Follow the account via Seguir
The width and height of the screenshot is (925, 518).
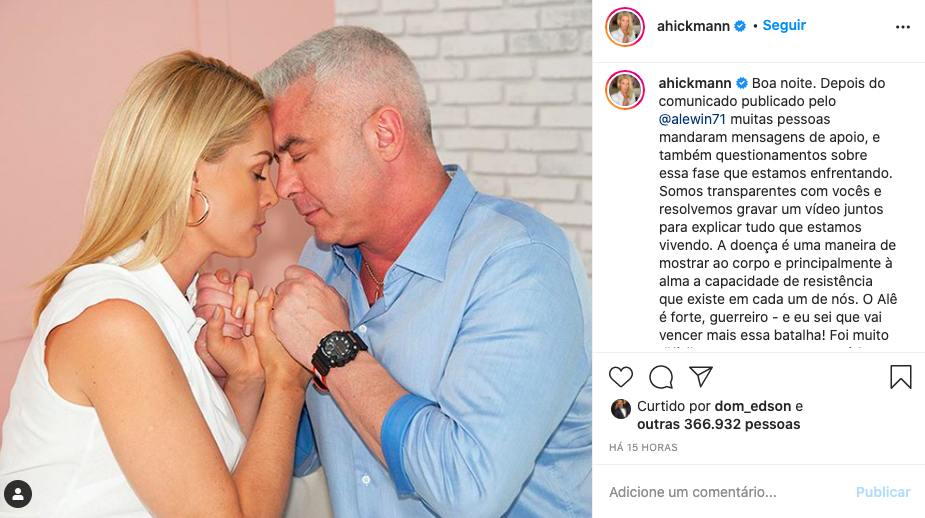[x=784, y=25]
